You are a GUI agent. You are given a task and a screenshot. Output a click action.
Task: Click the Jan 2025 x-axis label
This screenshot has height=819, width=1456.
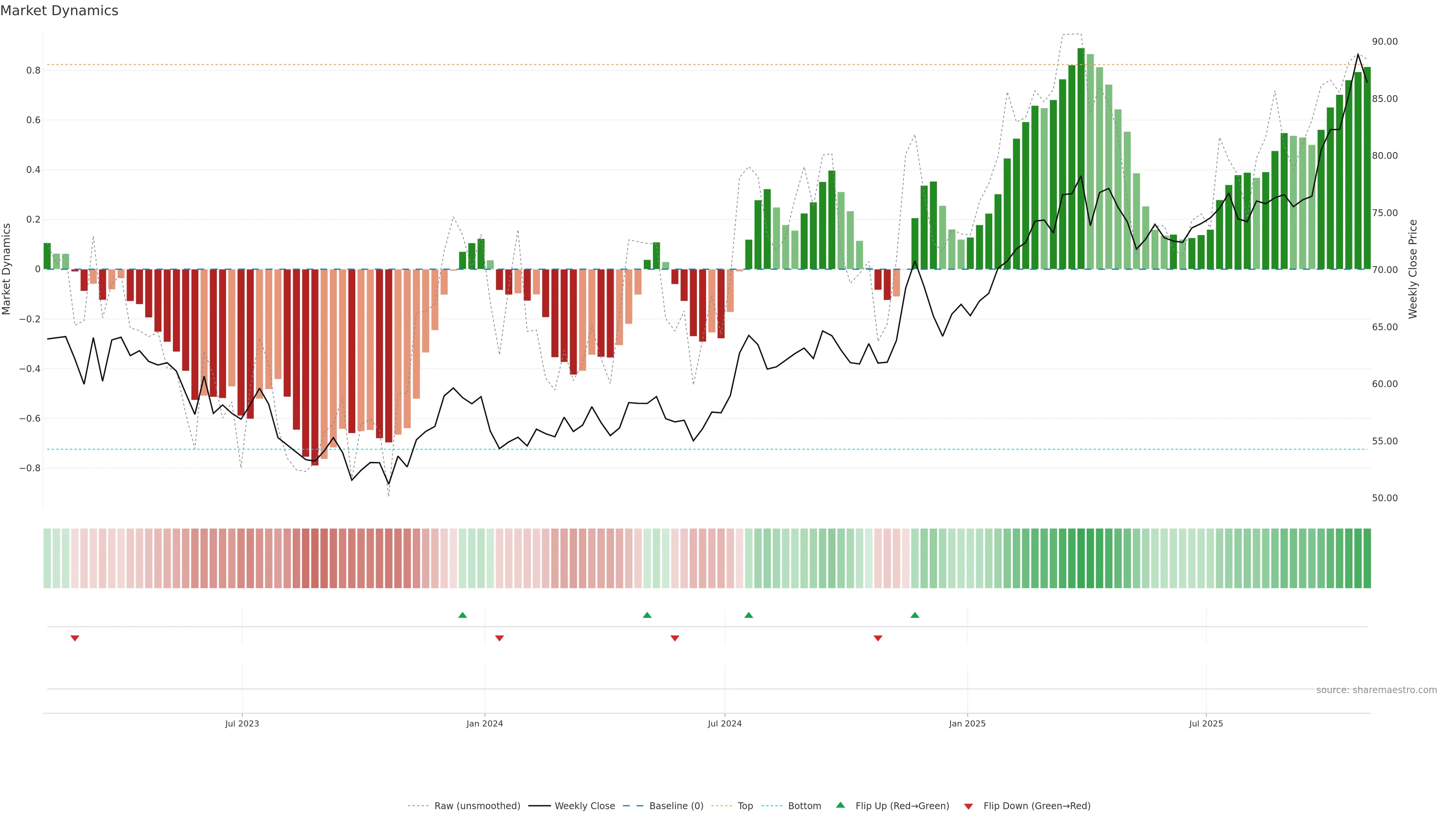coord(967,723)
